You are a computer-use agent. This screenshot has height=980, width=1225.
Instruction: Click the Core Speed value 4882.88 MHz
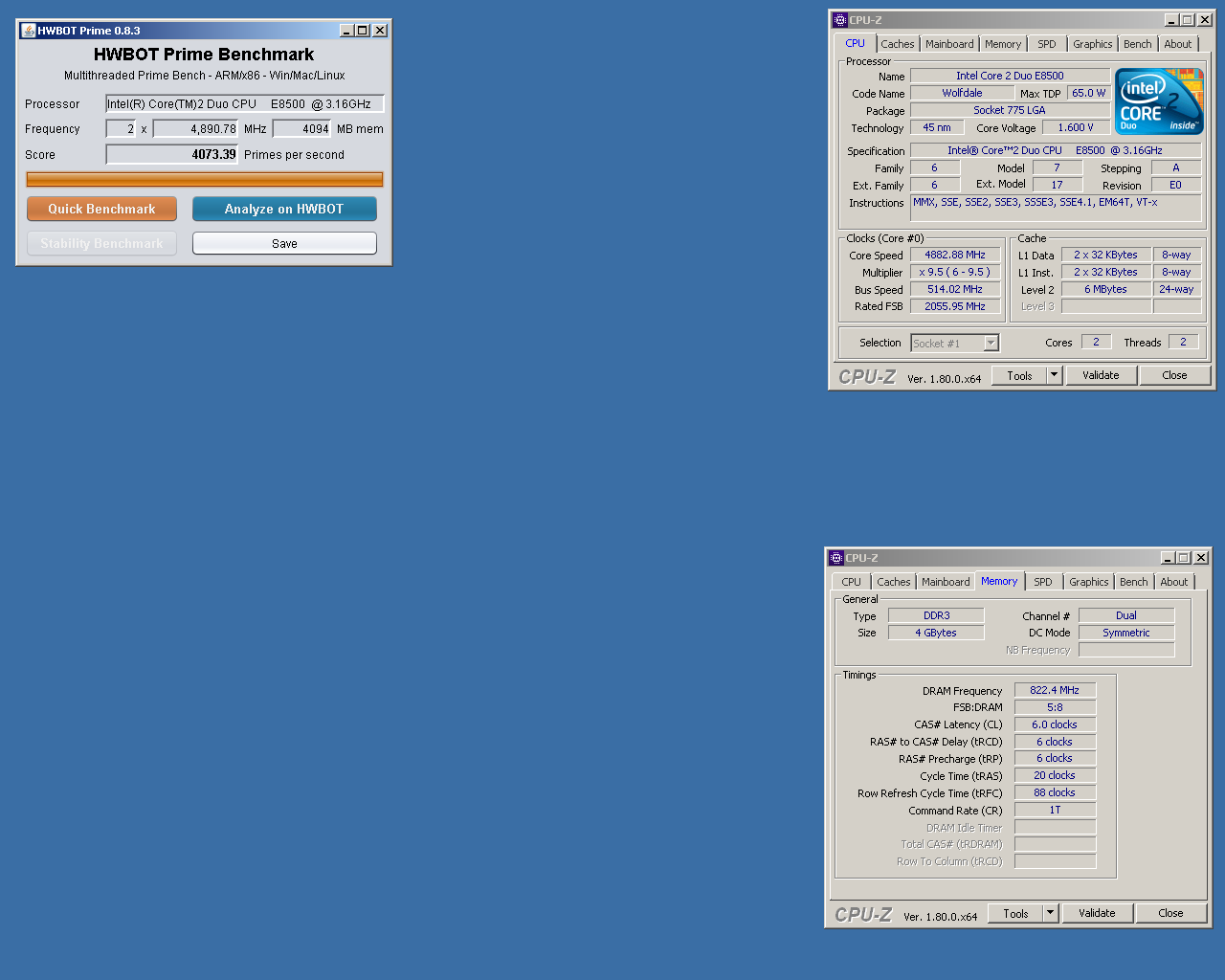[x=955, y=255]
